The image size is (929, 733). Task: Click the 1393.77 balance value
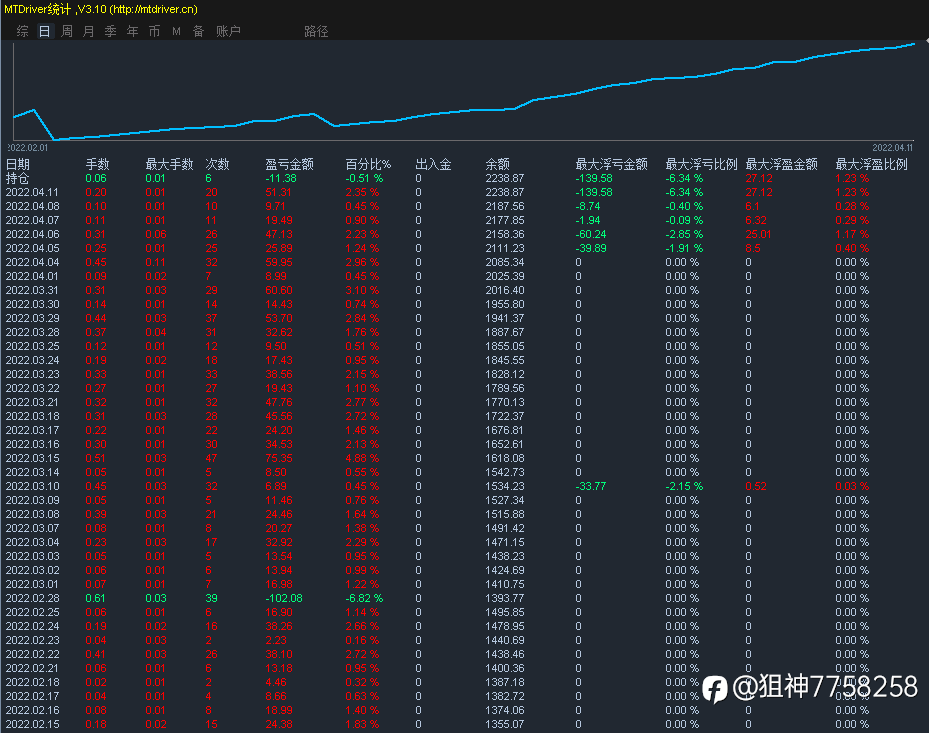click(505, 598)
